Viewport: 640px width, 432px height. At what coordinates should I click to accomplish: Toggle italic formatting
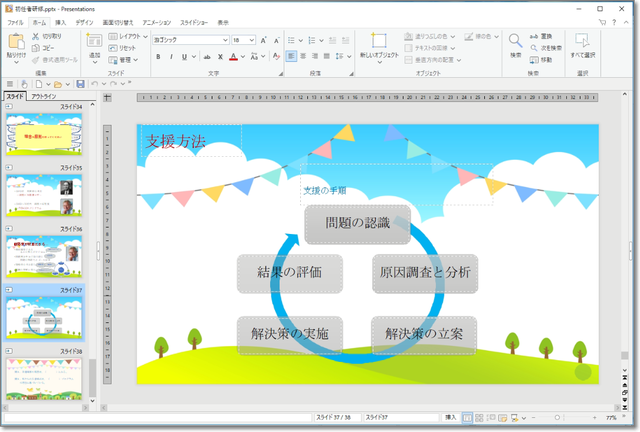170,57
